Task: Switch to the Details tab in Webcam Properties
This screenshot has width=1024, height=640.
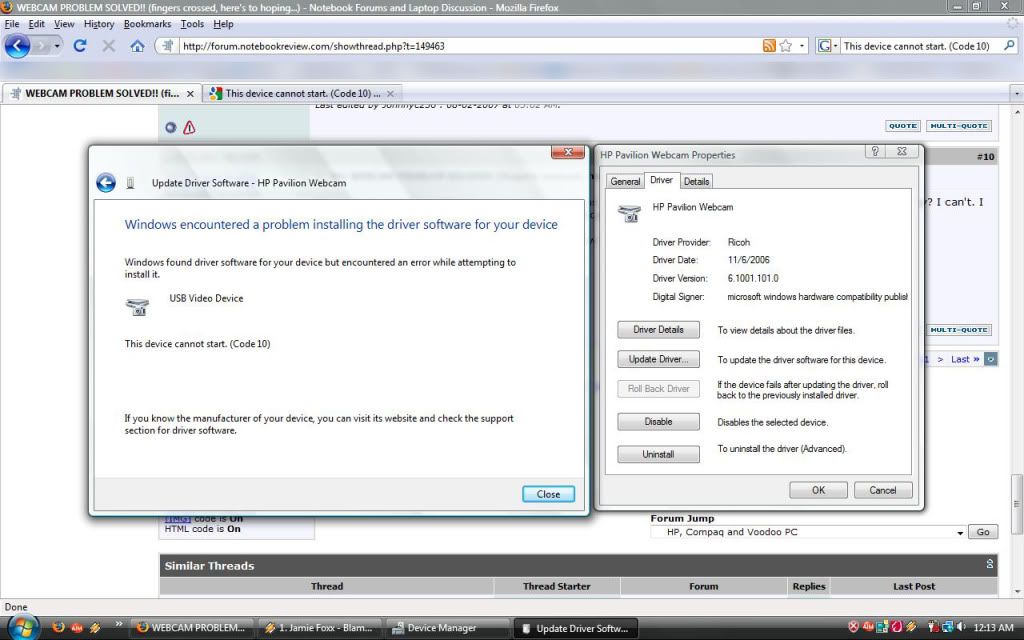Action: click(x=696, y=182)
